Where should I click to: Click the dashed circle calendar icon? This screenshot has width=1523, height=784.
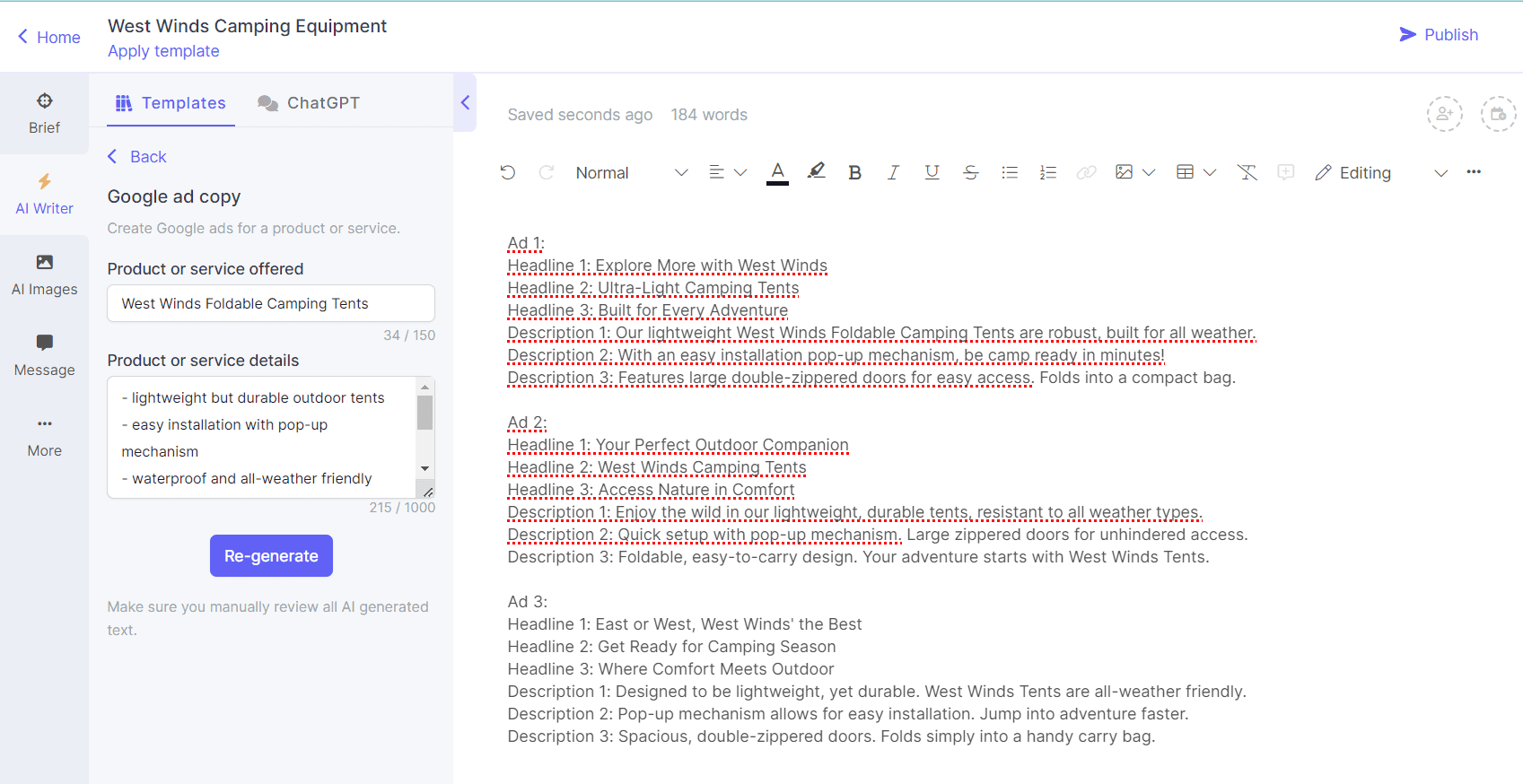click(x=1498, y=114)
